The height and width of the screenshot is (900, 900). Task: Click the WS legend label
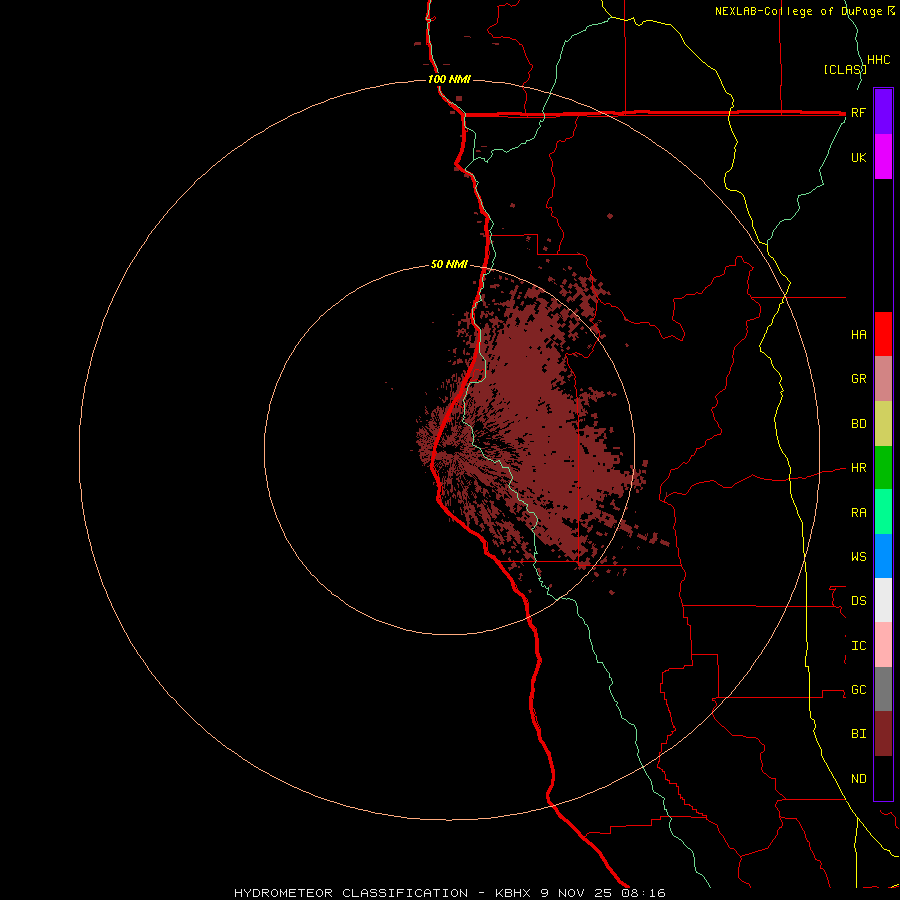point(858,557)
